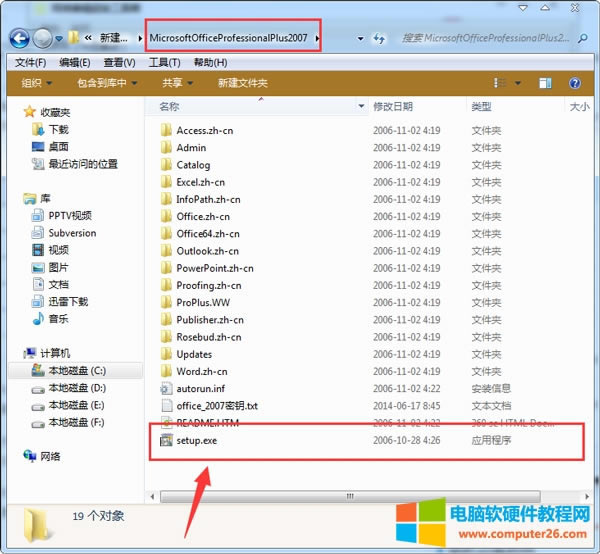Open the view options dropdown arrow
Image resolution: width=600 pixels, height=554 pixels.
pos(518,83)
